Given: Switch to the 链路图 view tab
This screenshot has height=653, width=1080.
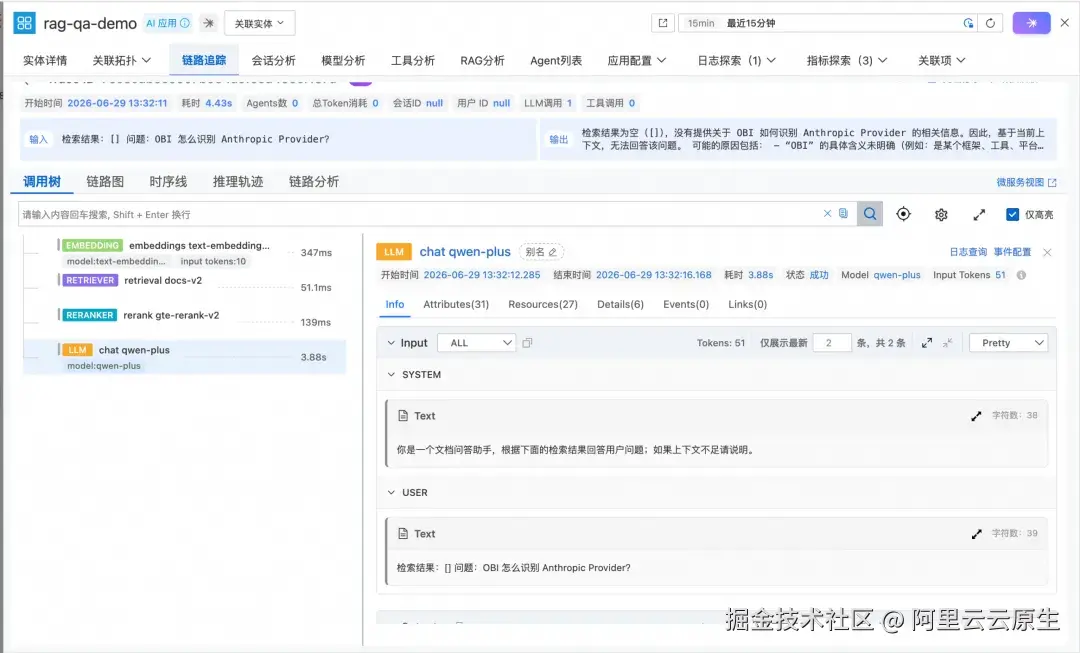Looking at the screenshot, I should click(x=105, y=182).
